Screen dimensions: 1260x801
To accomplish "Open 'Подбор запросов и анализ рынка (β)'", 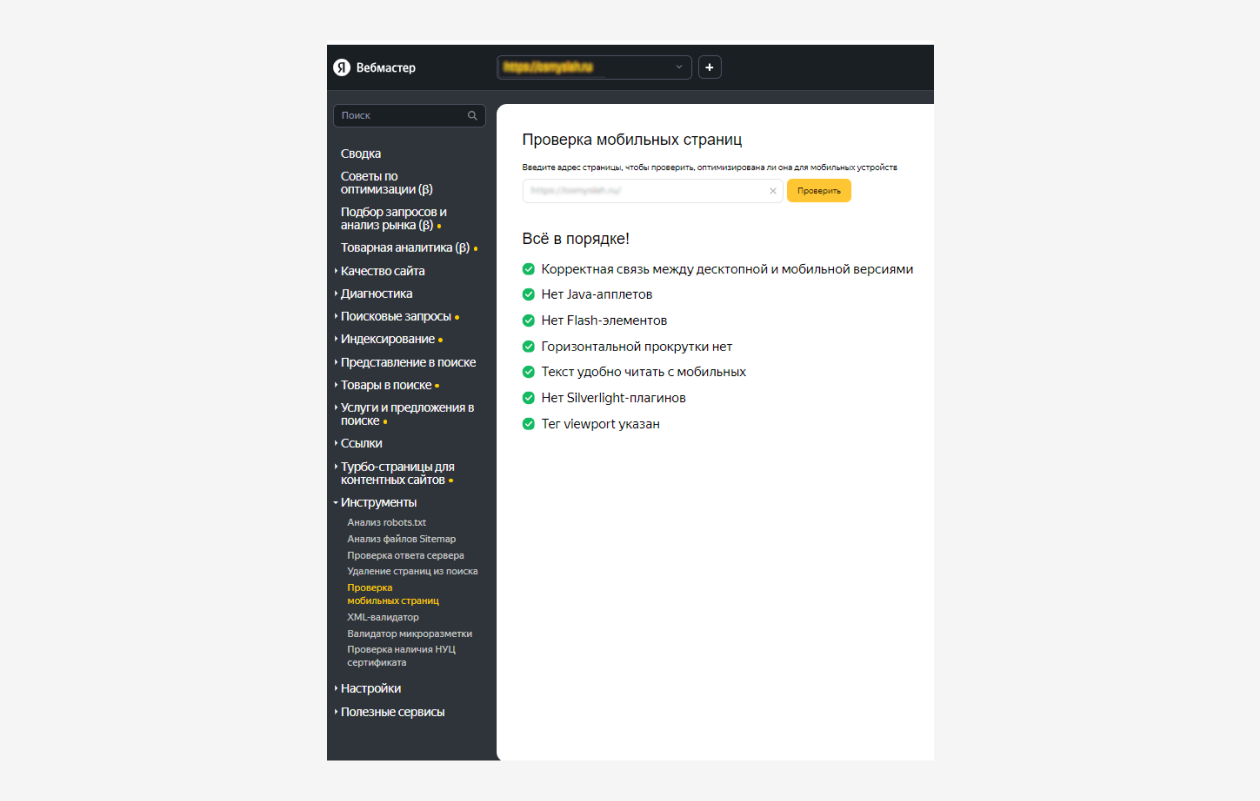I will [x=394, y=219].
